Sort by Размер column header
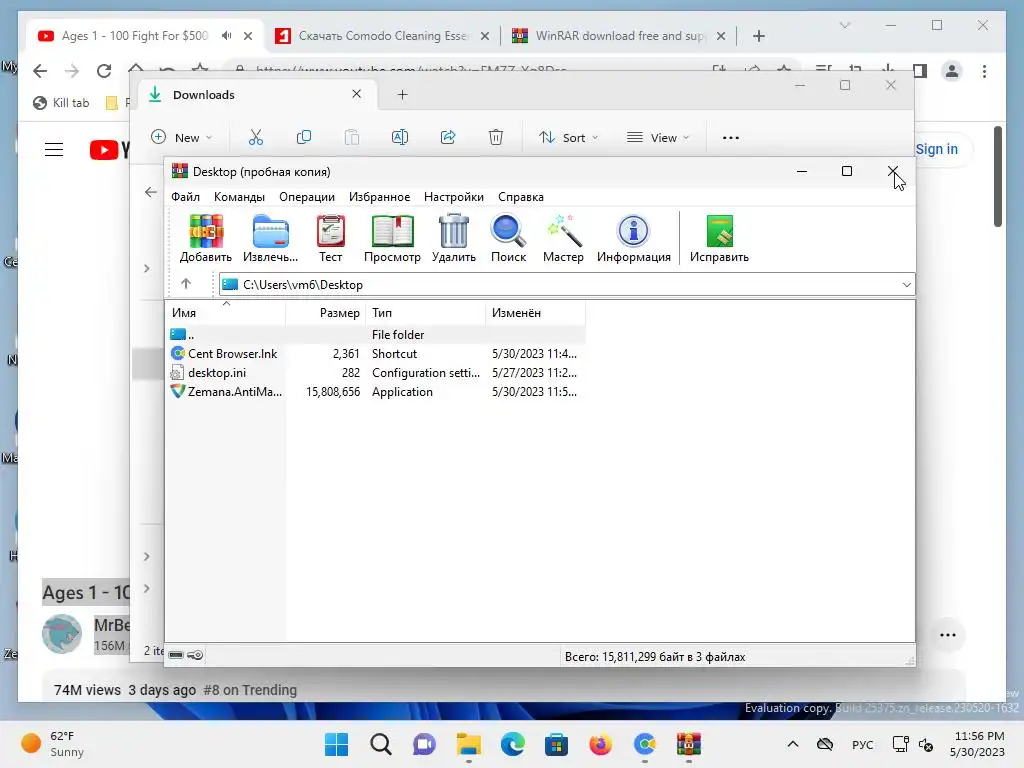 point(326,313)
